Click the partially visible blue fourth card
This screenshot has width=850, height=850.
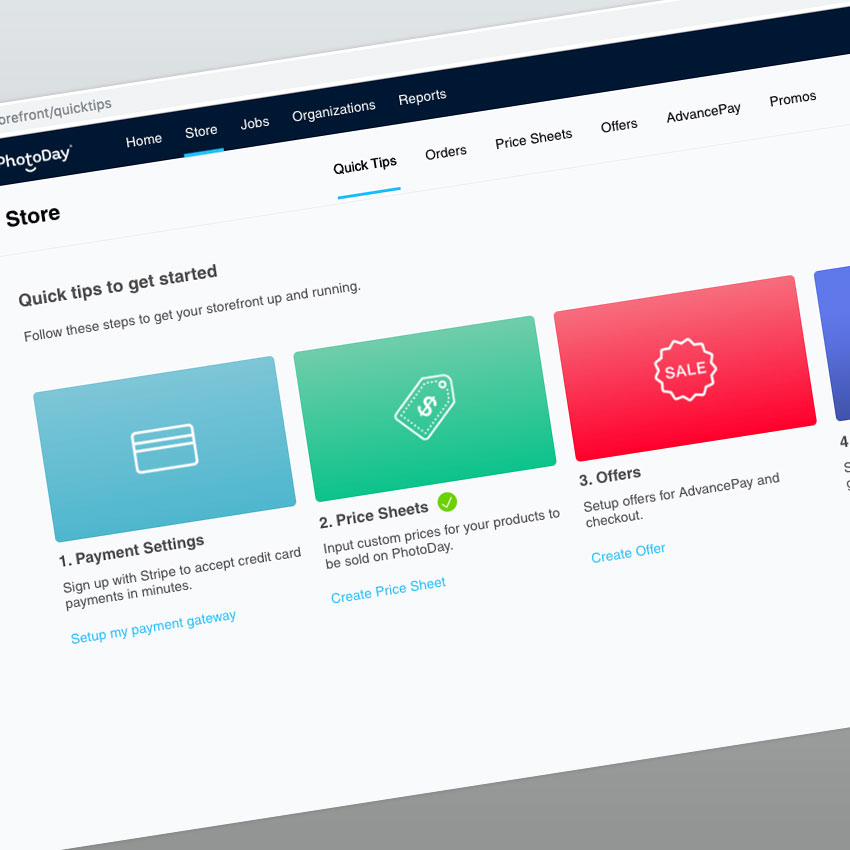coord(834,345)
